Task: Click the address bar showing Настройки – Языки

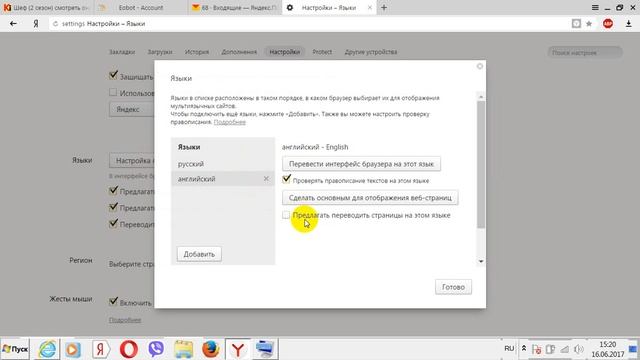Action: coord(310,24)
